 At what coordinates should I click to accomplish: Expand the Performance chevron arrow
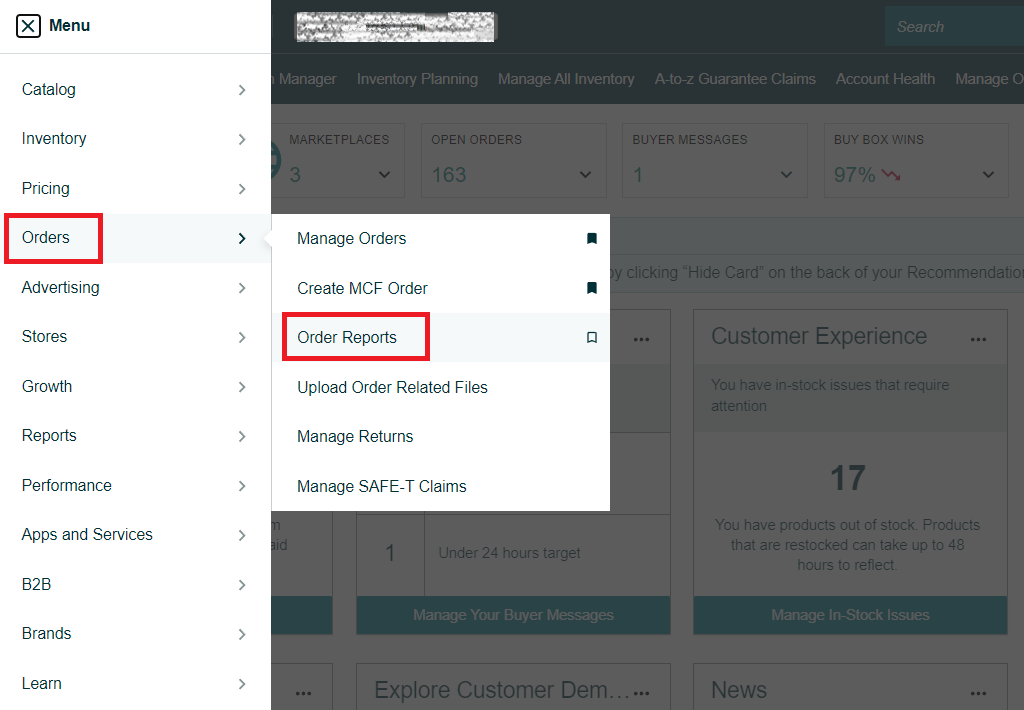[242, 486]
